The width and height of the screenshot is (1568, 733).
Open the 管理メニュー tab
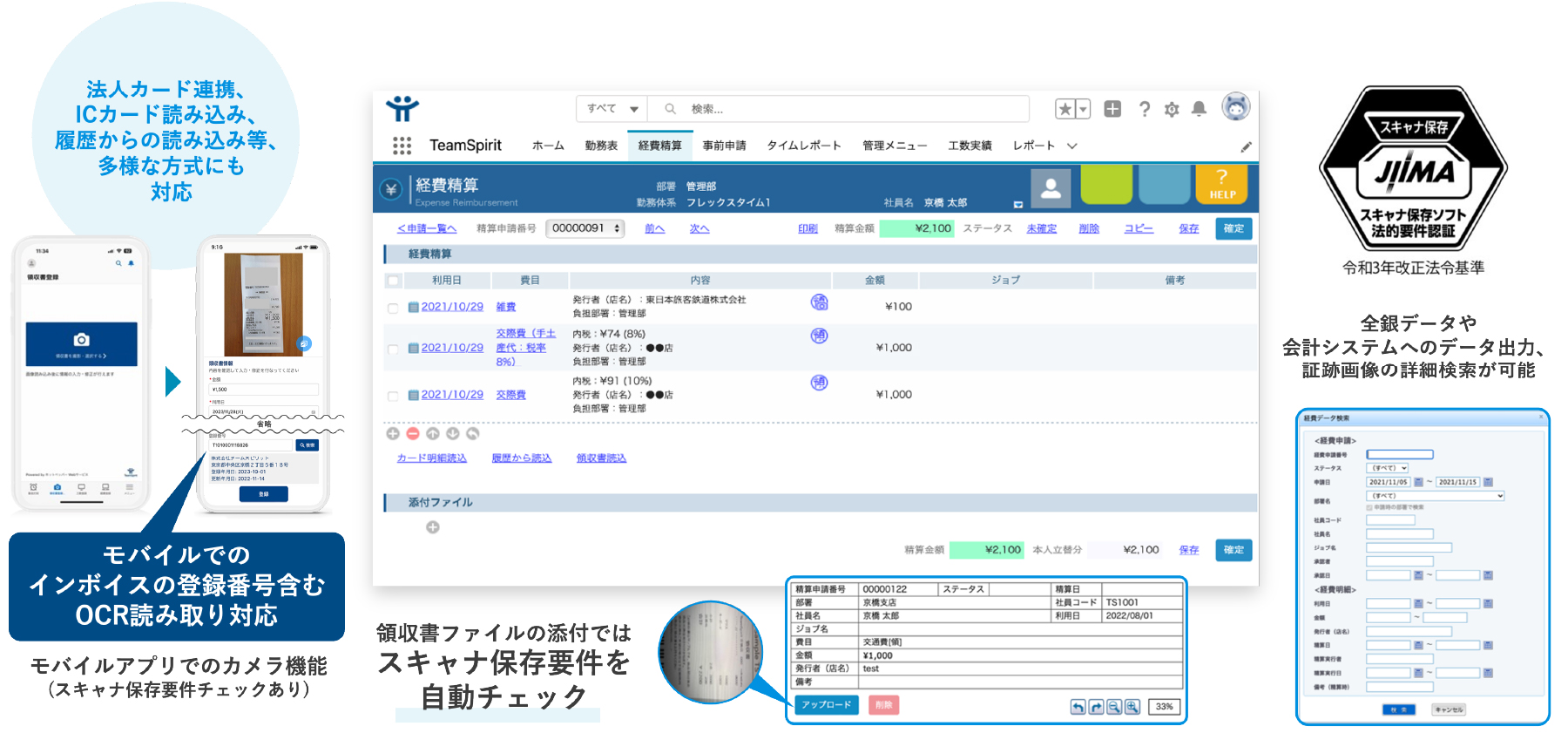click(x=895, y=146)
